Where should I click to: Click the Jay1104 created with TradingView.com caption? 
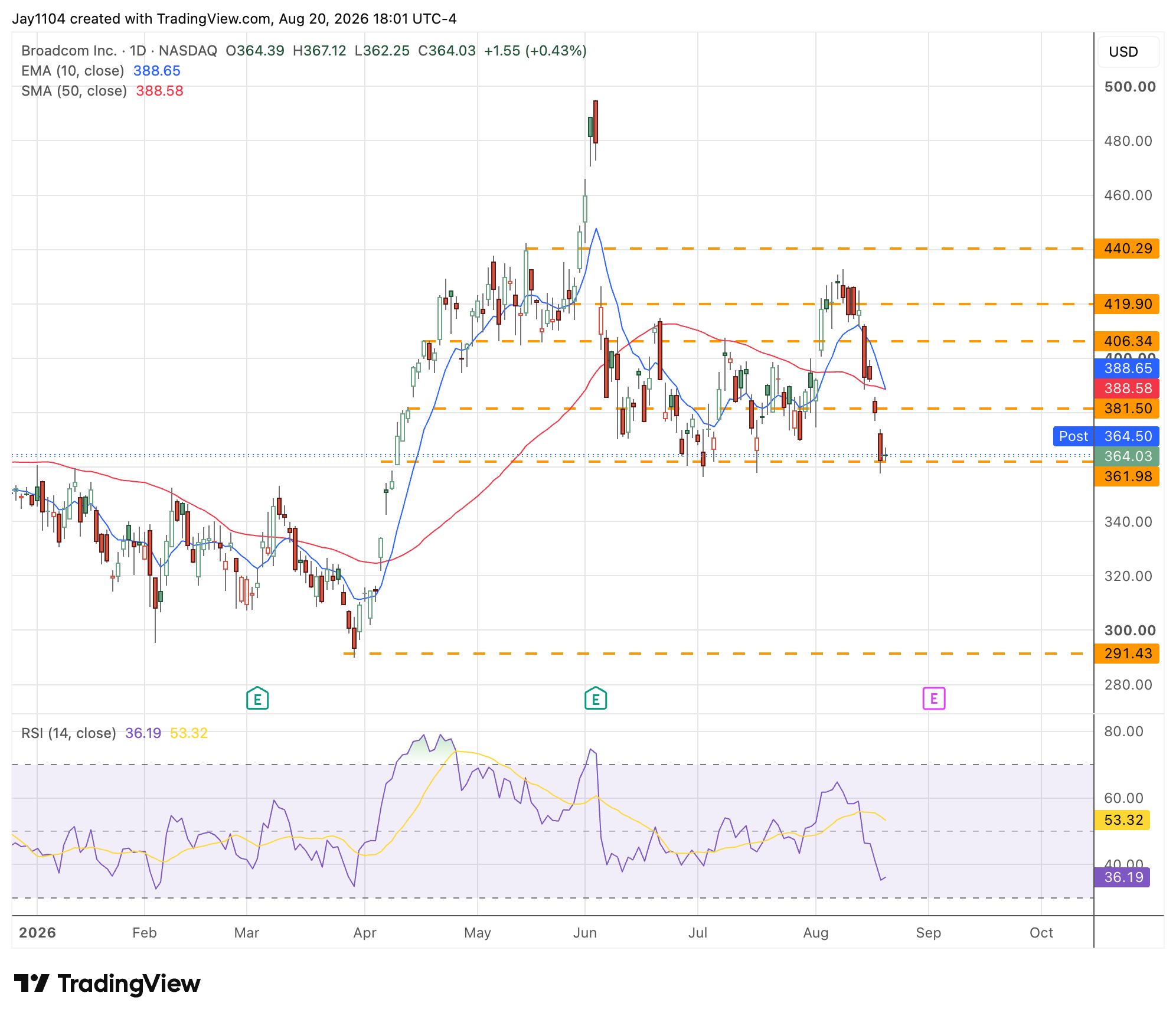[234, 19]
